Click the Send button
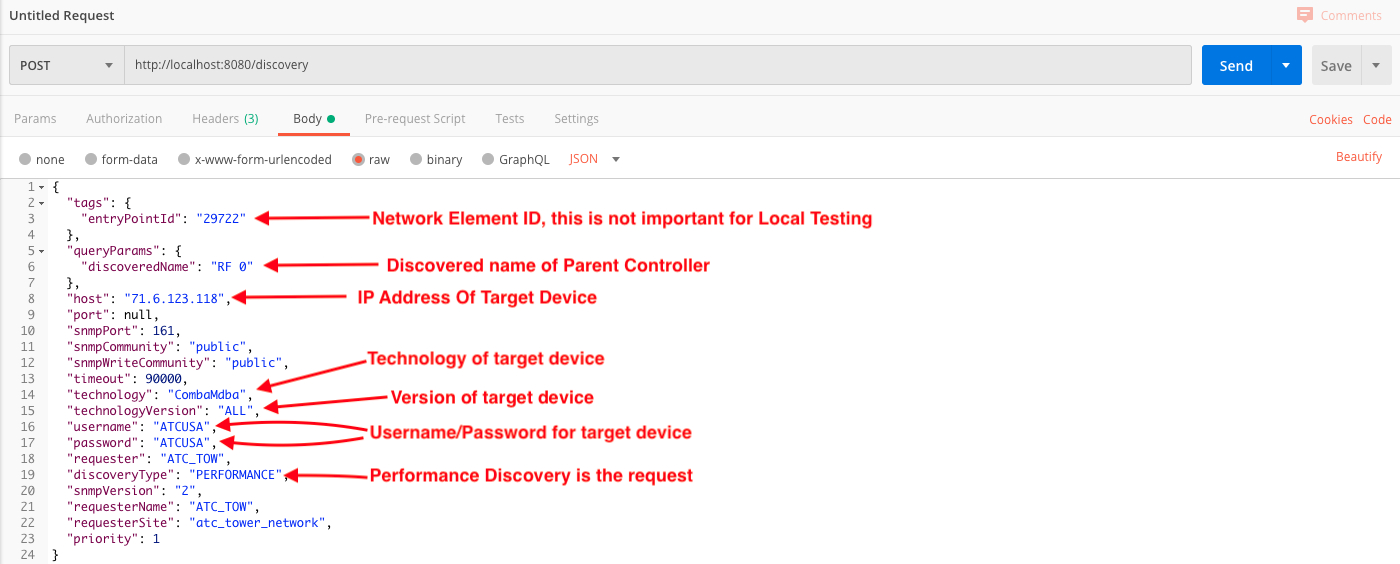The height and width of the screenshot is (564, 1400). click(1236, 66)
